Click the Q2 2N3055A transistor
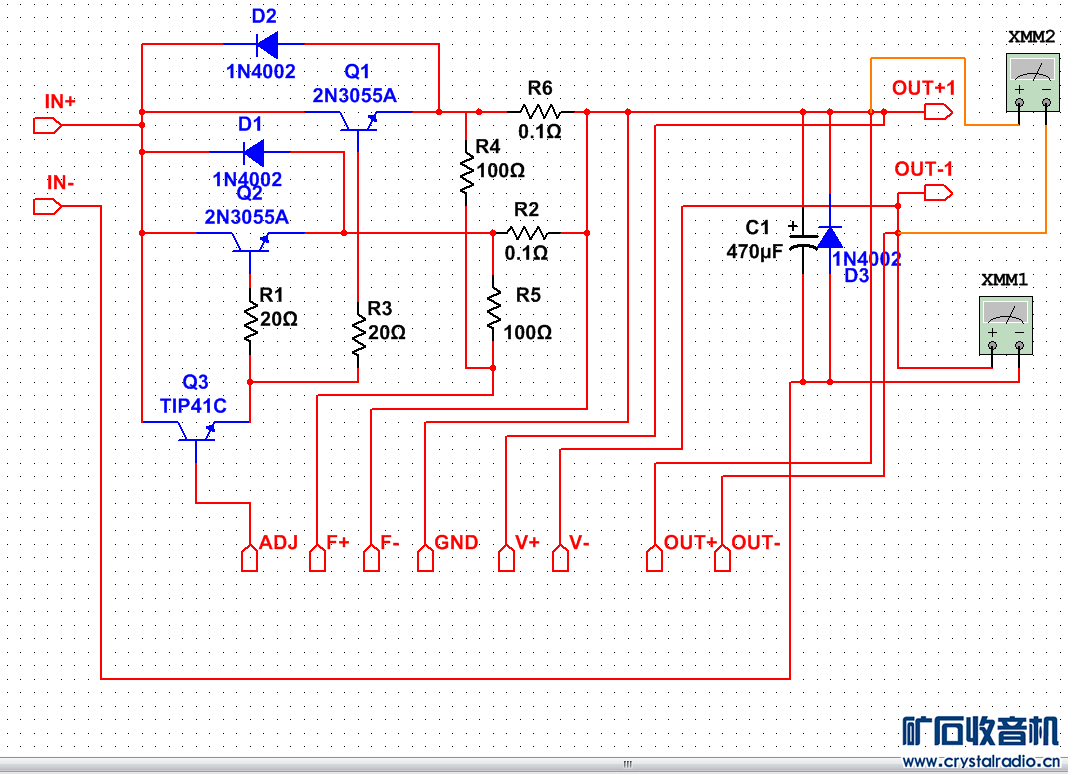Screen dimensions: 1068x774 coord(250,243)
